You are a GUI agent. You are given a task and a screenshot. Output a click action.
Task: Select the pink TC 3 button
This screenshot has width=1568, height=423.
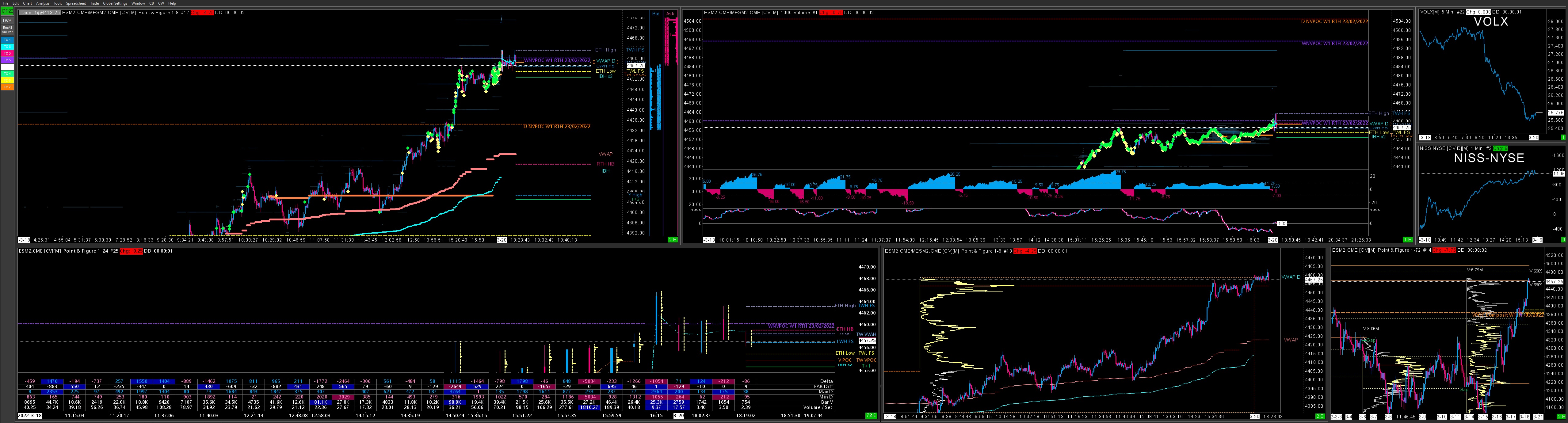7,54
